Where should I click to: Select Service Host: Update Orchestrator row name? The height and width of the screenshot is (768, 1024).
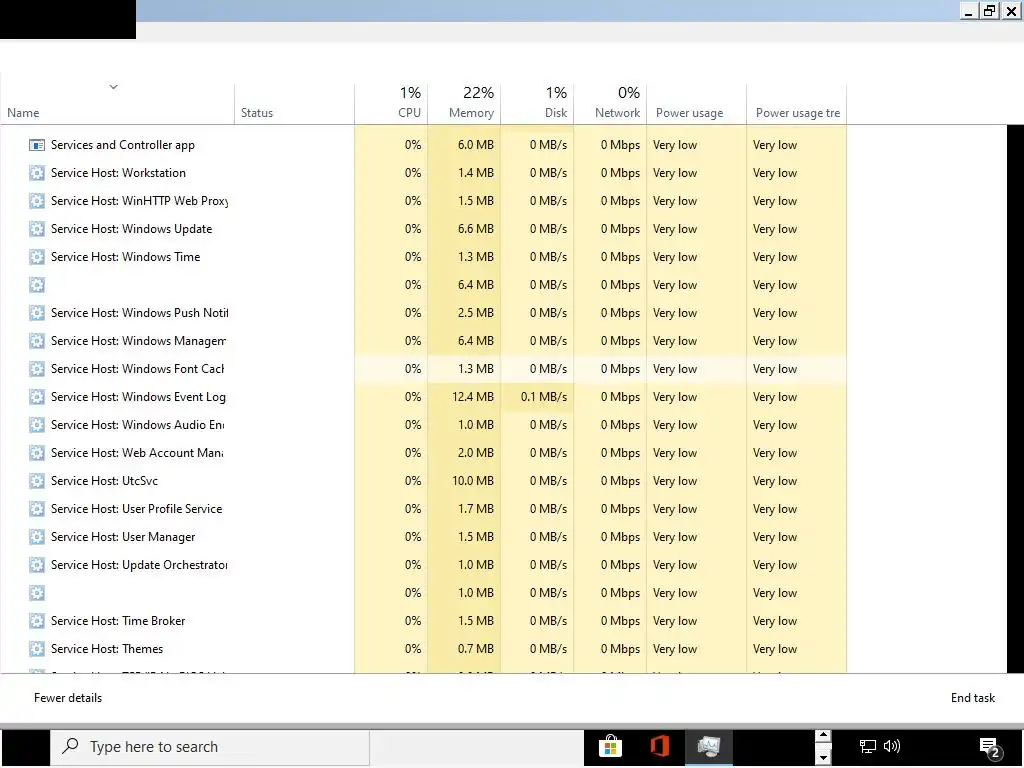click(x=139, y=565)
